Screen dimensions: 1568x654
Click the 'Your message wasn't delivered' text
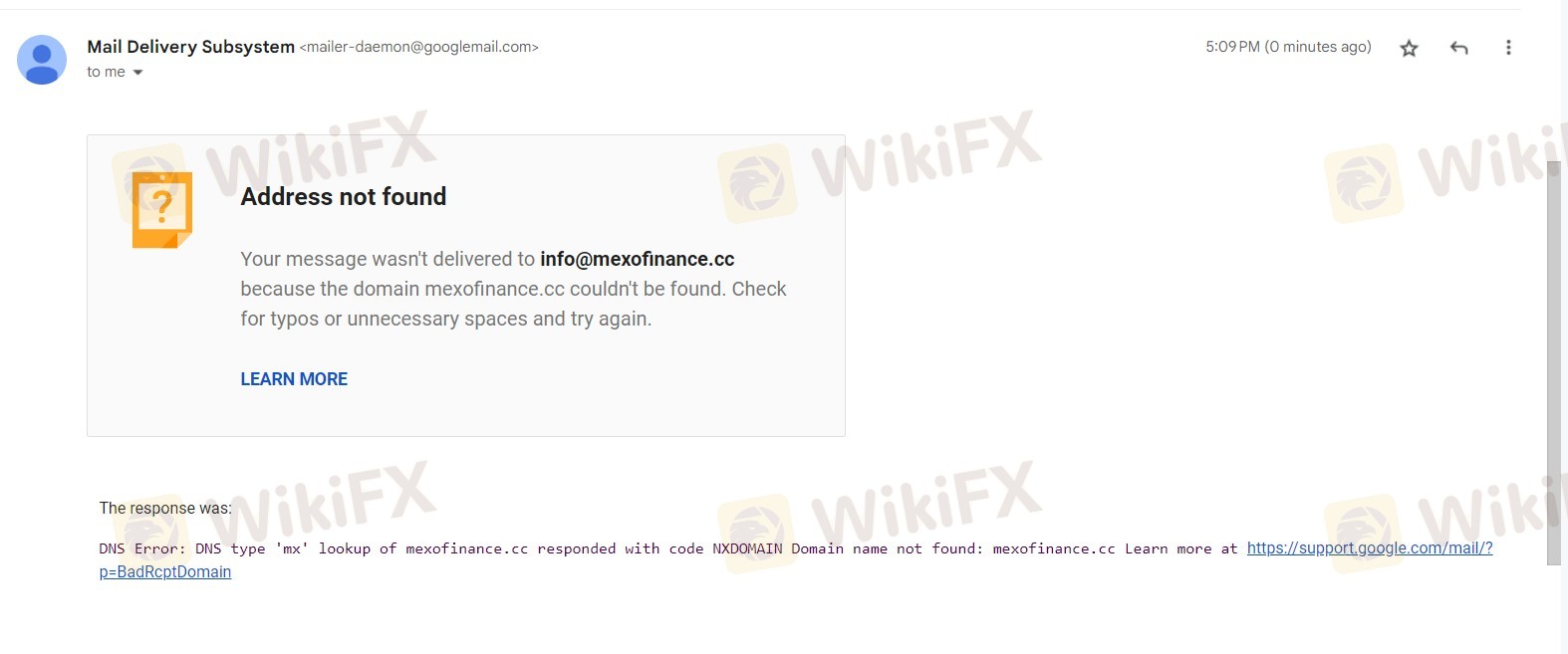(388, 259)
